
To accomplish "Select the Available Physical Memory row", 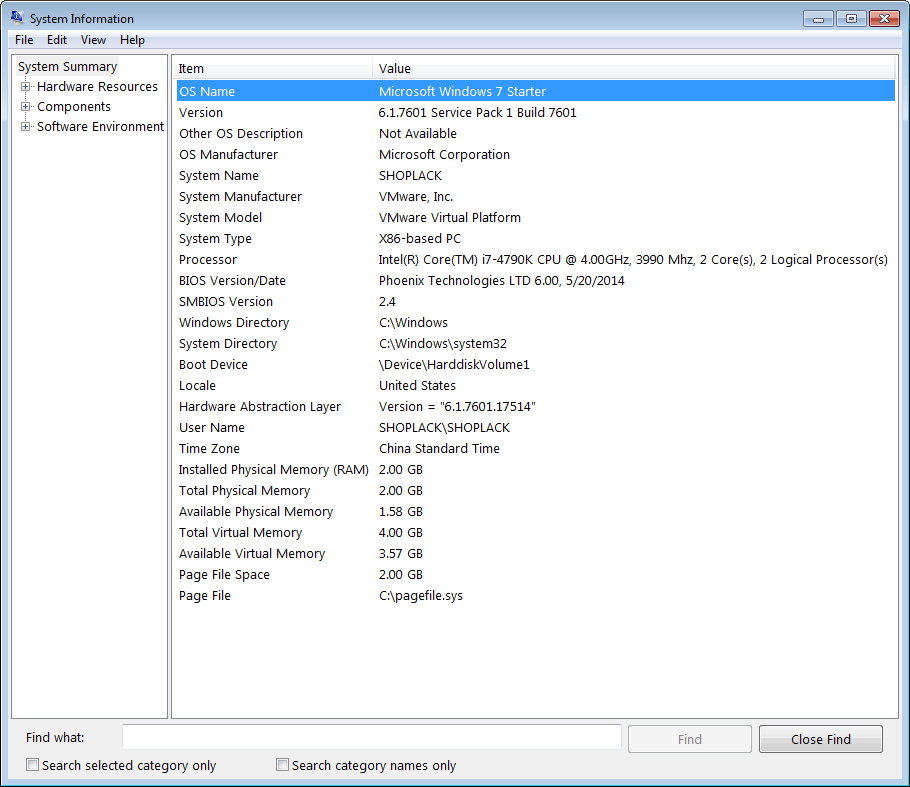I will click(536, 512).
